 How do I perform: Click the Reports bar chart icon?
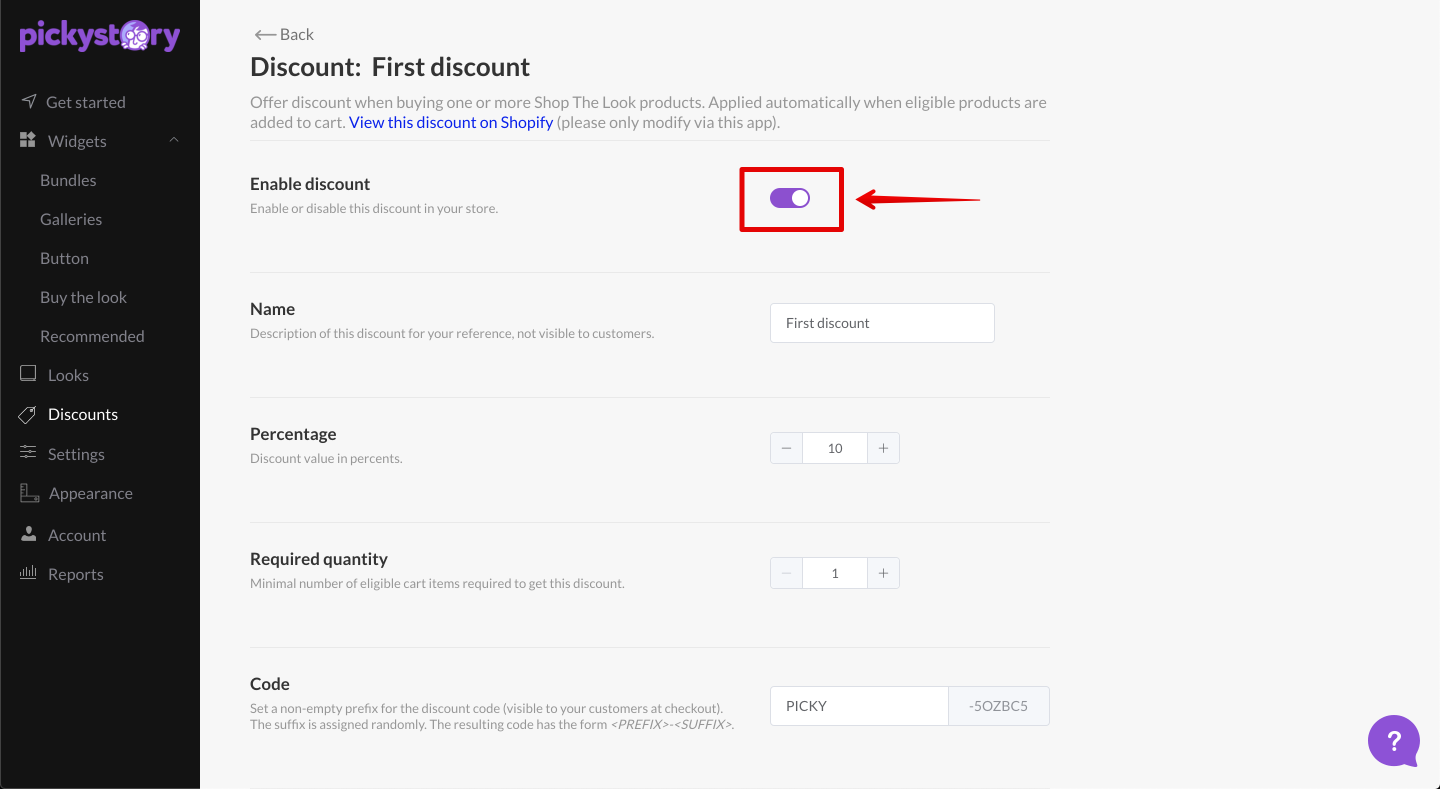click(28, 573)
